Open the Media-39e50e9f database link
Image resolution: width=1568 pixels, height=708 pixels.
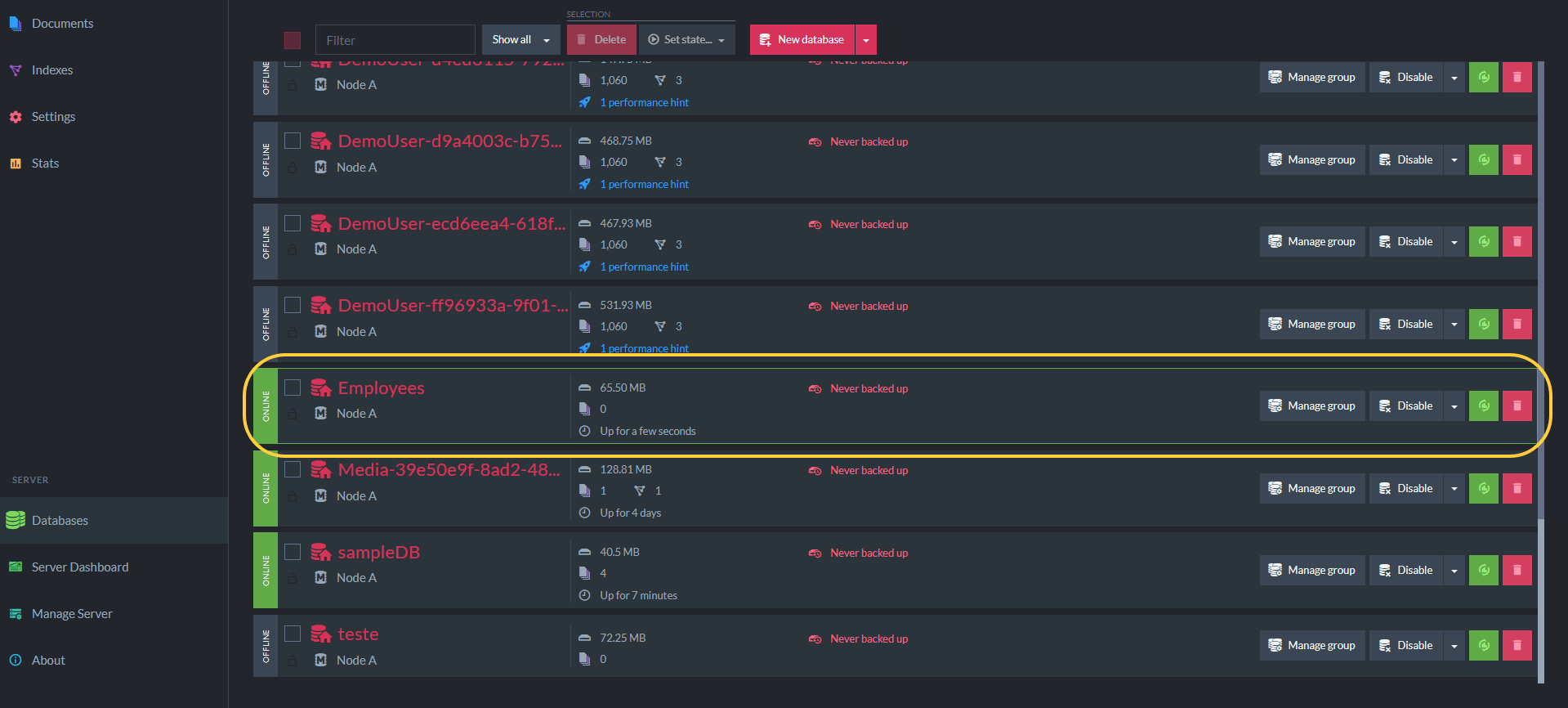(449, 470)
